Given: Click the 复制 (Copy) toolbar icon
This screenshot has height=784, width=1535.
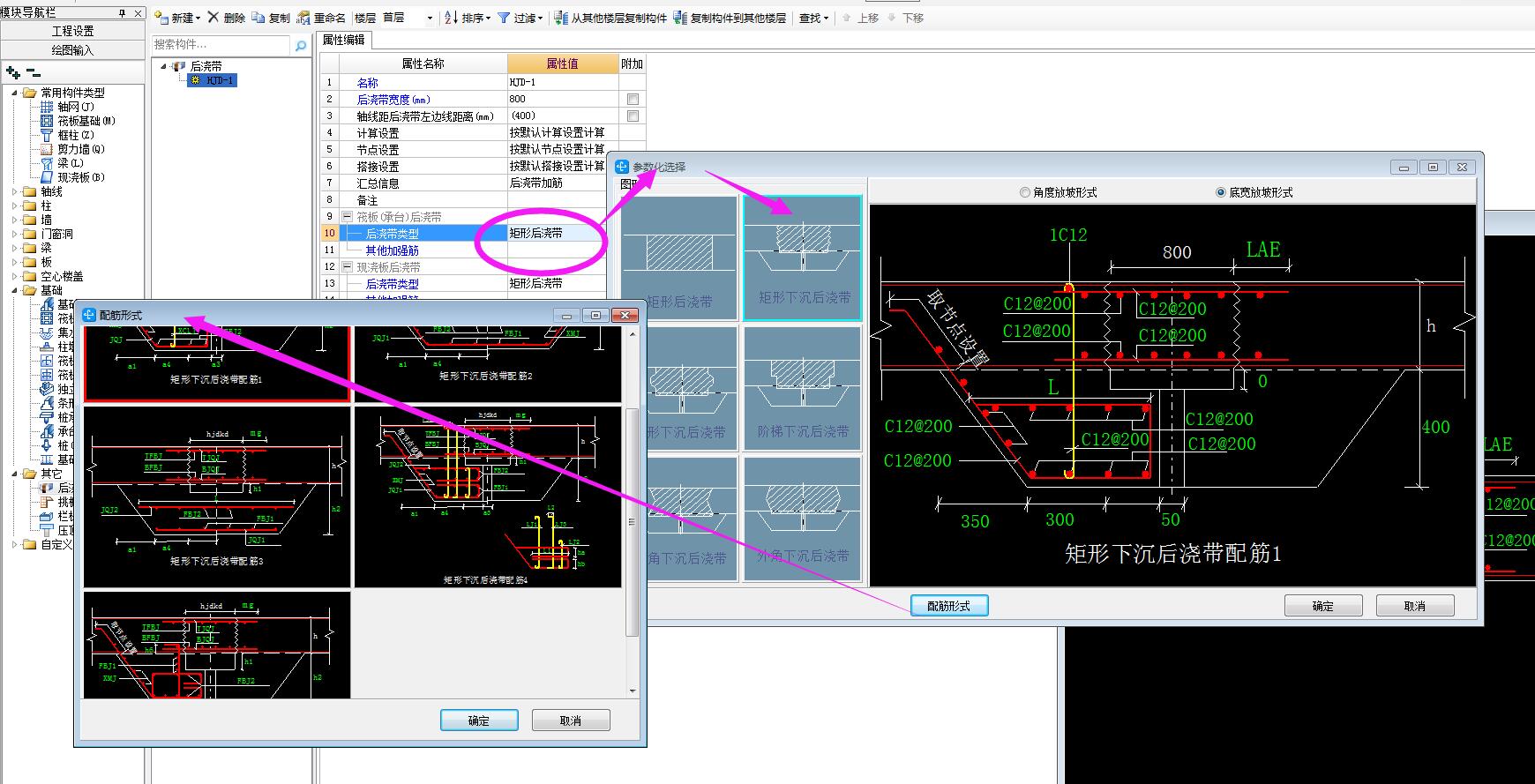Looking at the screenshot, I should pos(258,18).
